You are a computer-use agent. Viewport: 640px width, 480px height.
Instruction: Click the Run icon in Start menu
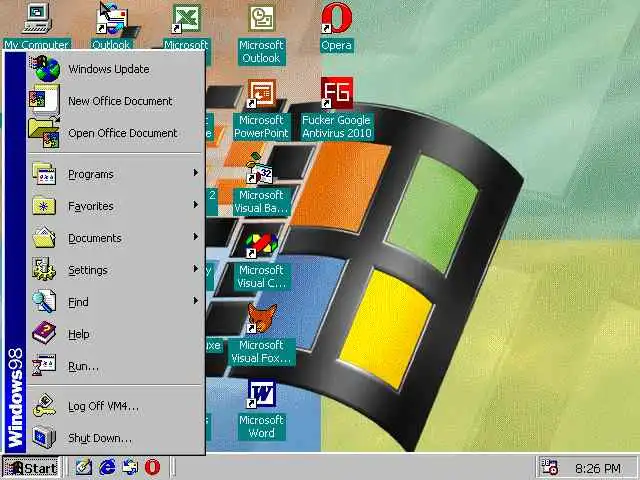pos(44,365)
